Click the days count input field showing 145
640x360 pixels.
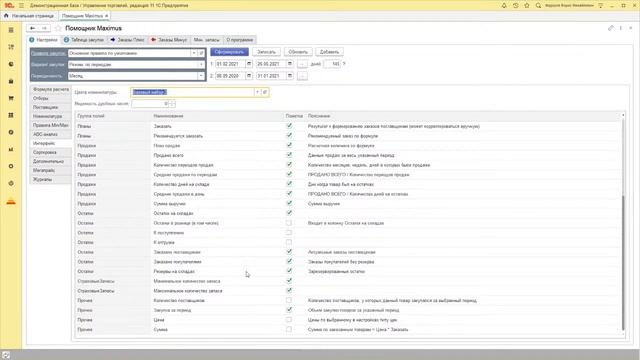[332, 64]
